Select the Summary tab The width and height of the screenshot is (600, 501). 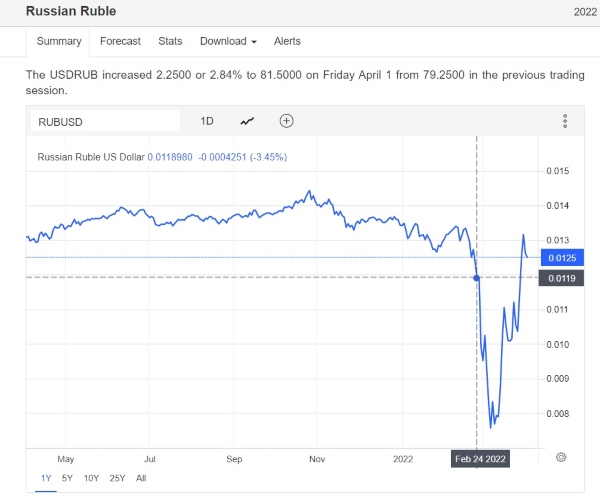(58, 41)
